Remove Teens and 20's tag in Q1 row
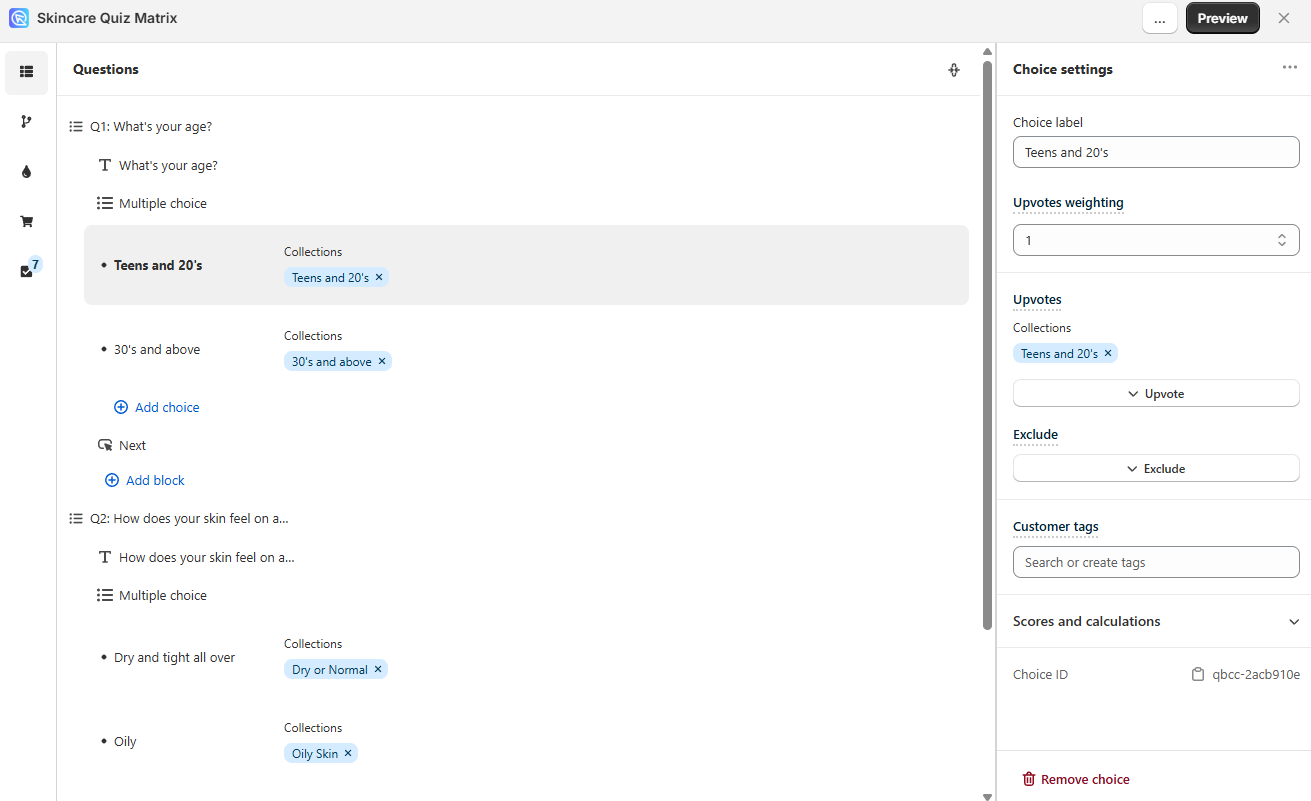 tap(379, 277)
